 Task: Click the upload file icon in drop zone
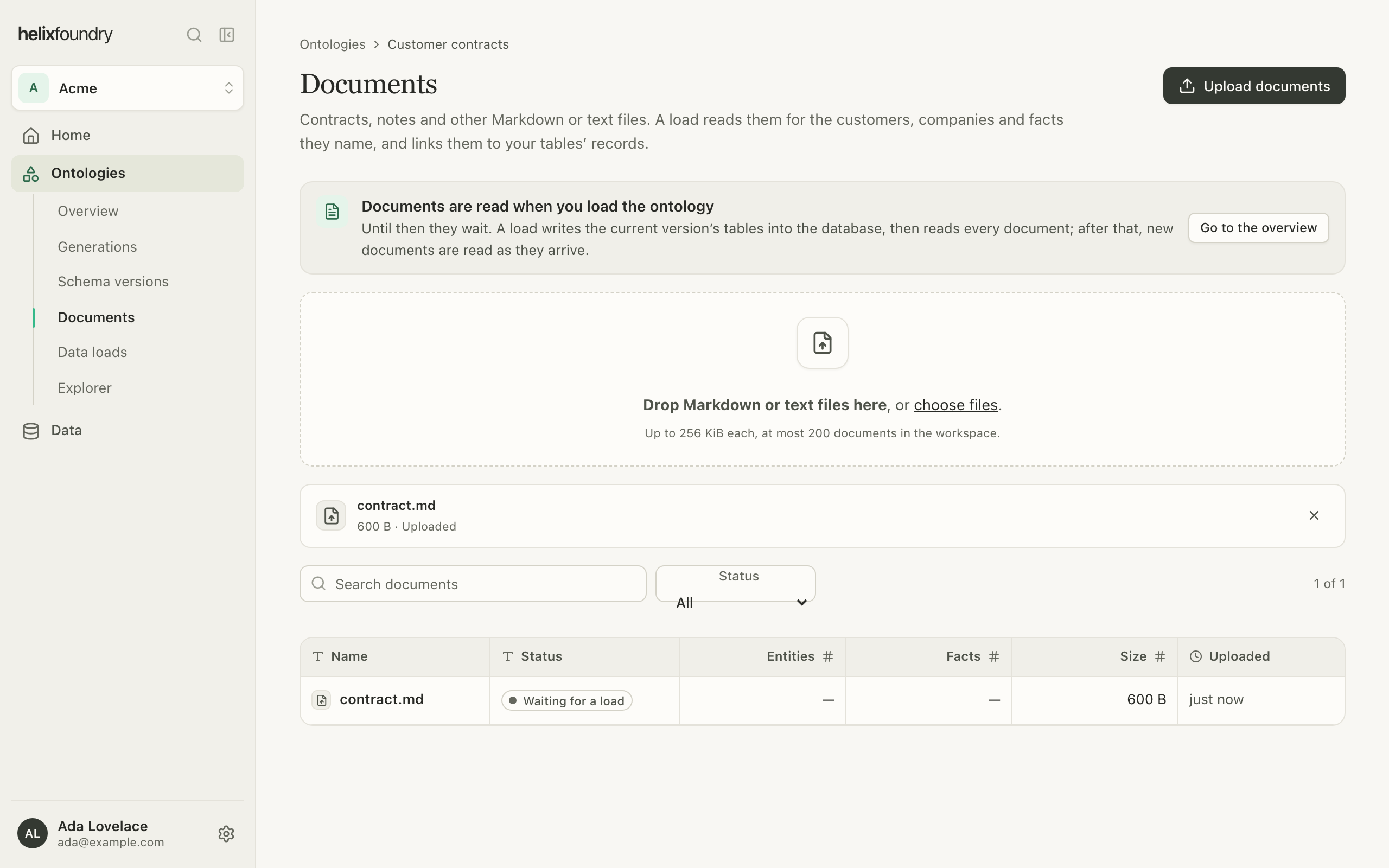point(822,343)
